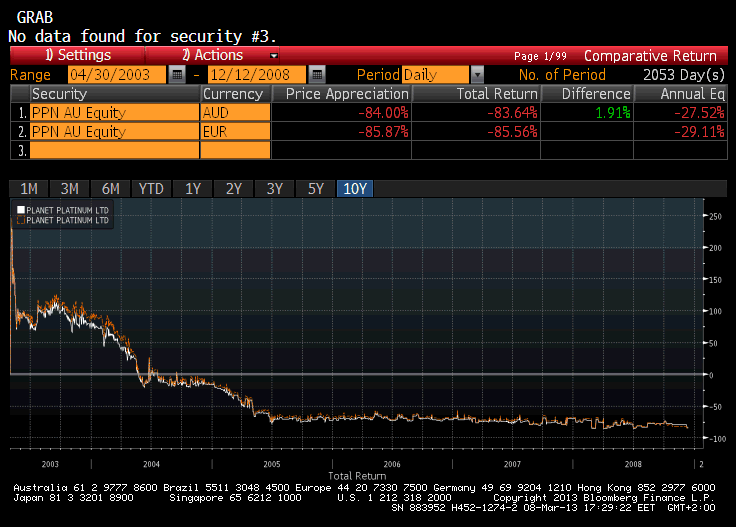The width and height of the screenshot is (736, 527).
Task: Click the -85.87% price appreciation value
Action: pos(383,132)
